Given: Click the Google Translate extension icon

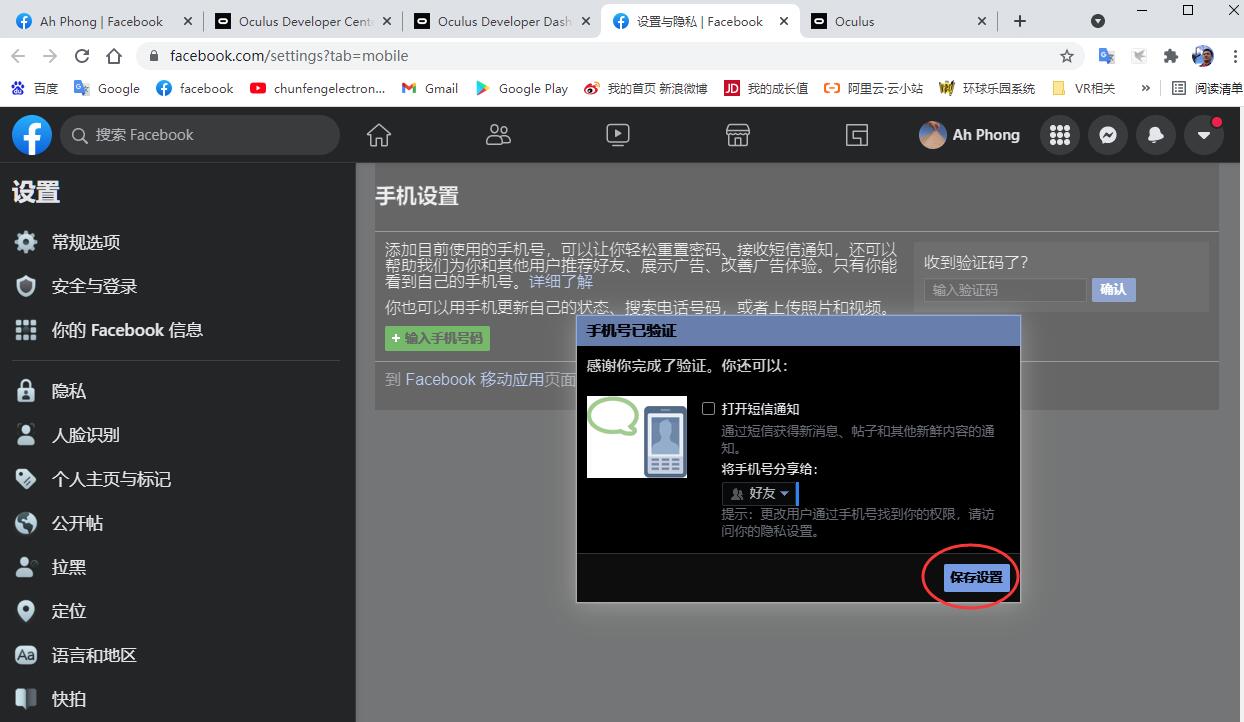Looking at the screenshot, I should coord(1106,56).
